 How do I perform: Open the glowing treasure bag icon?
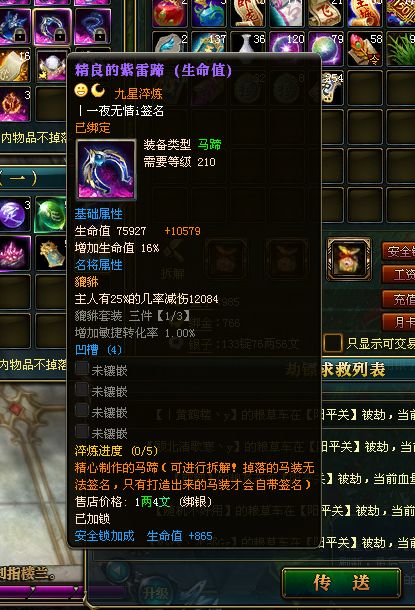tap(349, 259)
